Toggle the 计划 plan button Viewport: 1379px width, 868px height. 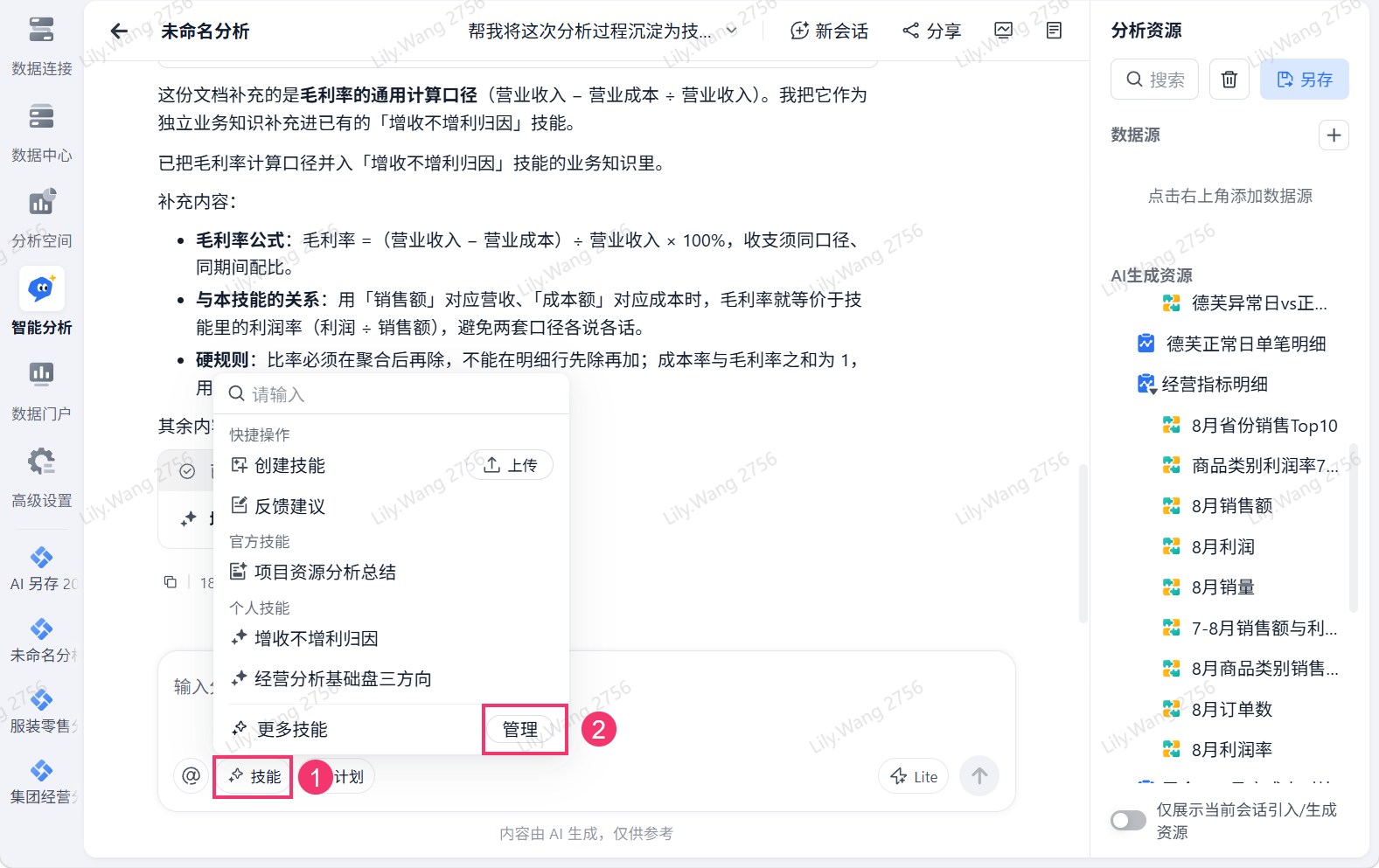pyautogui.click(x=348, y=776)
